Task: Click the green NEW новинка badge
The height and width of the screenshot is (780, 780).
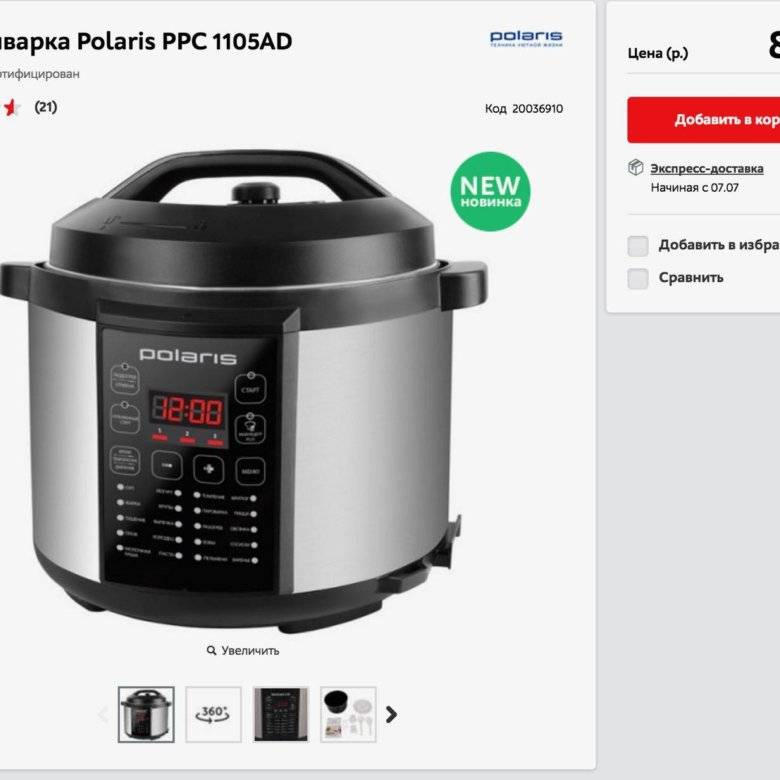Action: [x=490, y=192]
